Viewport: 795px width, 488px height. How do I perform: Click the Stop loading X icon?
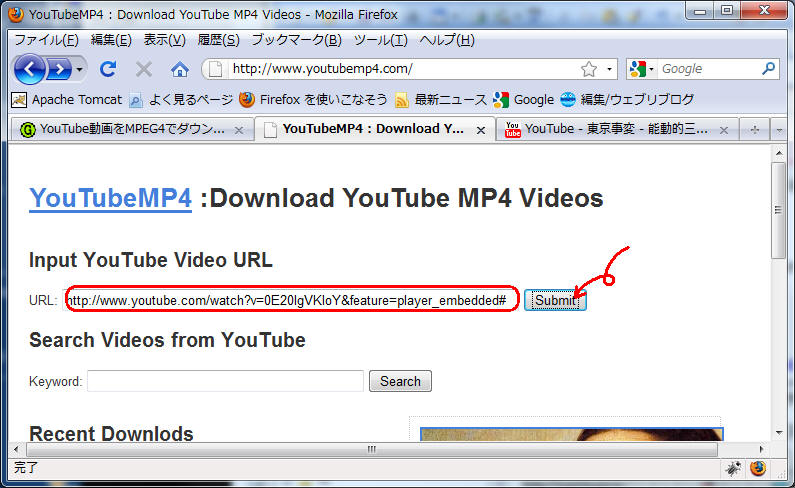[144, 69]
